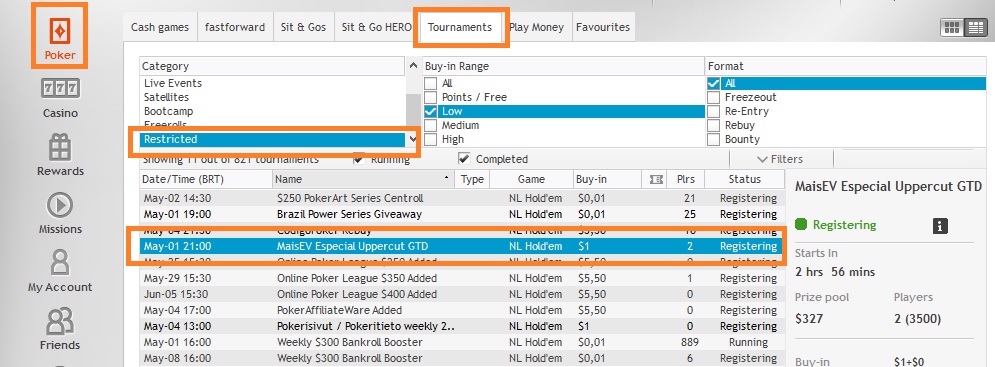The image size is (995, 367).
Task: Check the All buy-in range box
Action: (x=431, y=83)
